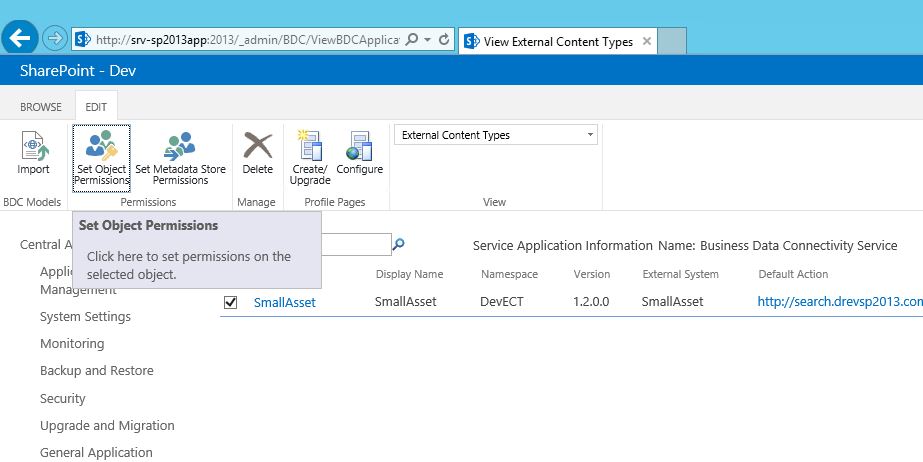
Task: Click the search filter text box
Action: pyautogui.click(x=356, y=244)
